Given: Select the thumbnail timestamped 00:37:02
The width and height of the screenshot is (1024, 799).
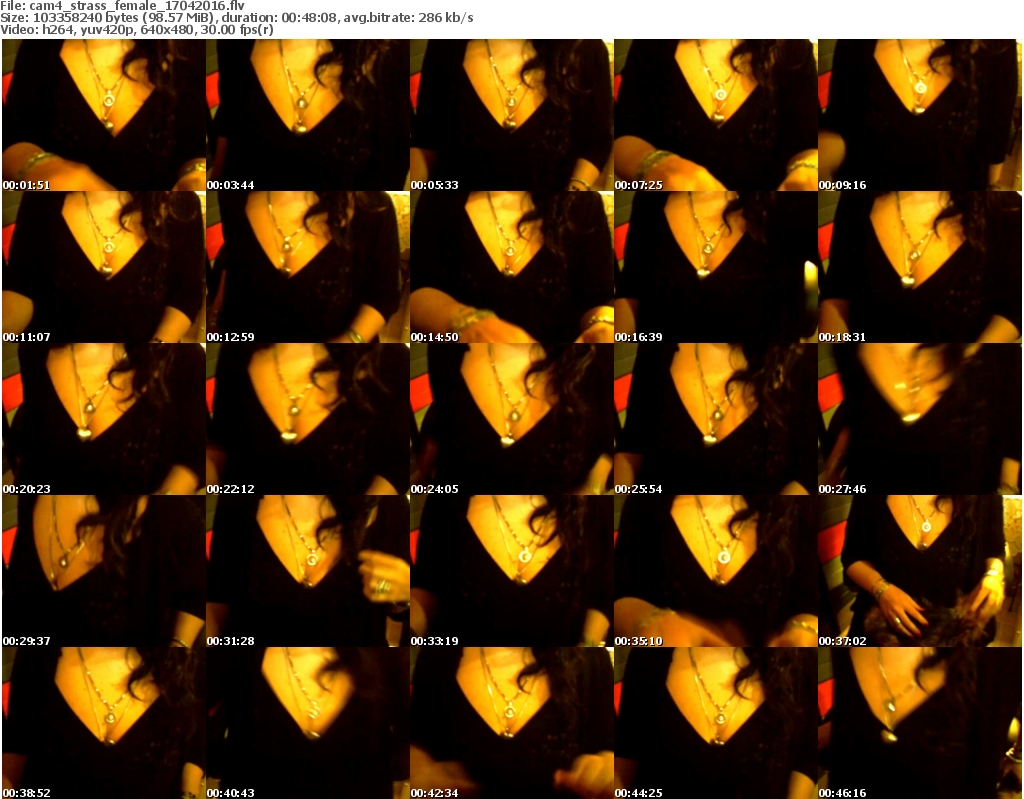Looking at the screenshot, I should (920, 571).
